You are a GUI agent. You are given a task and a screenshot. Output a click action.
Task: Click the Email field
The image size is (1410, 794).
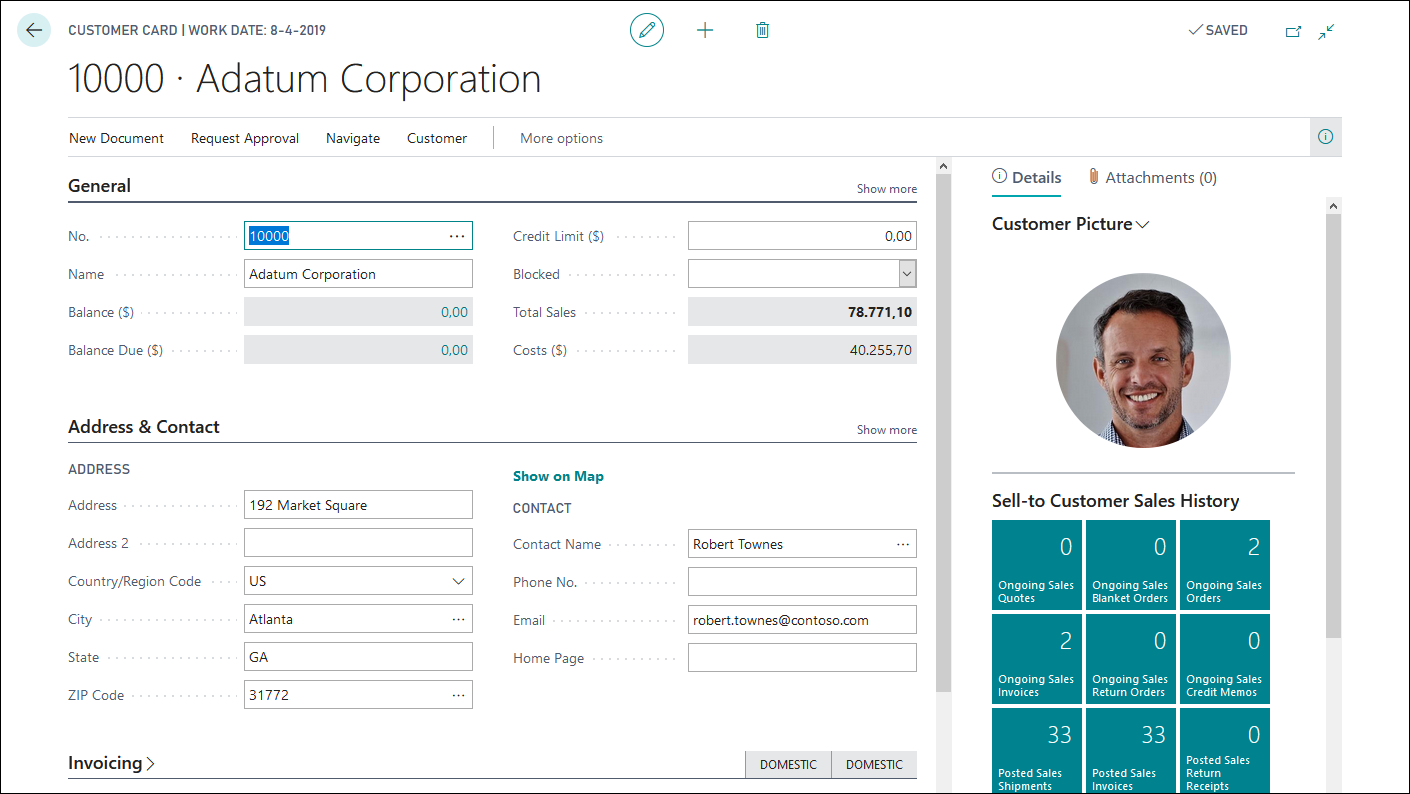point(802,620)
